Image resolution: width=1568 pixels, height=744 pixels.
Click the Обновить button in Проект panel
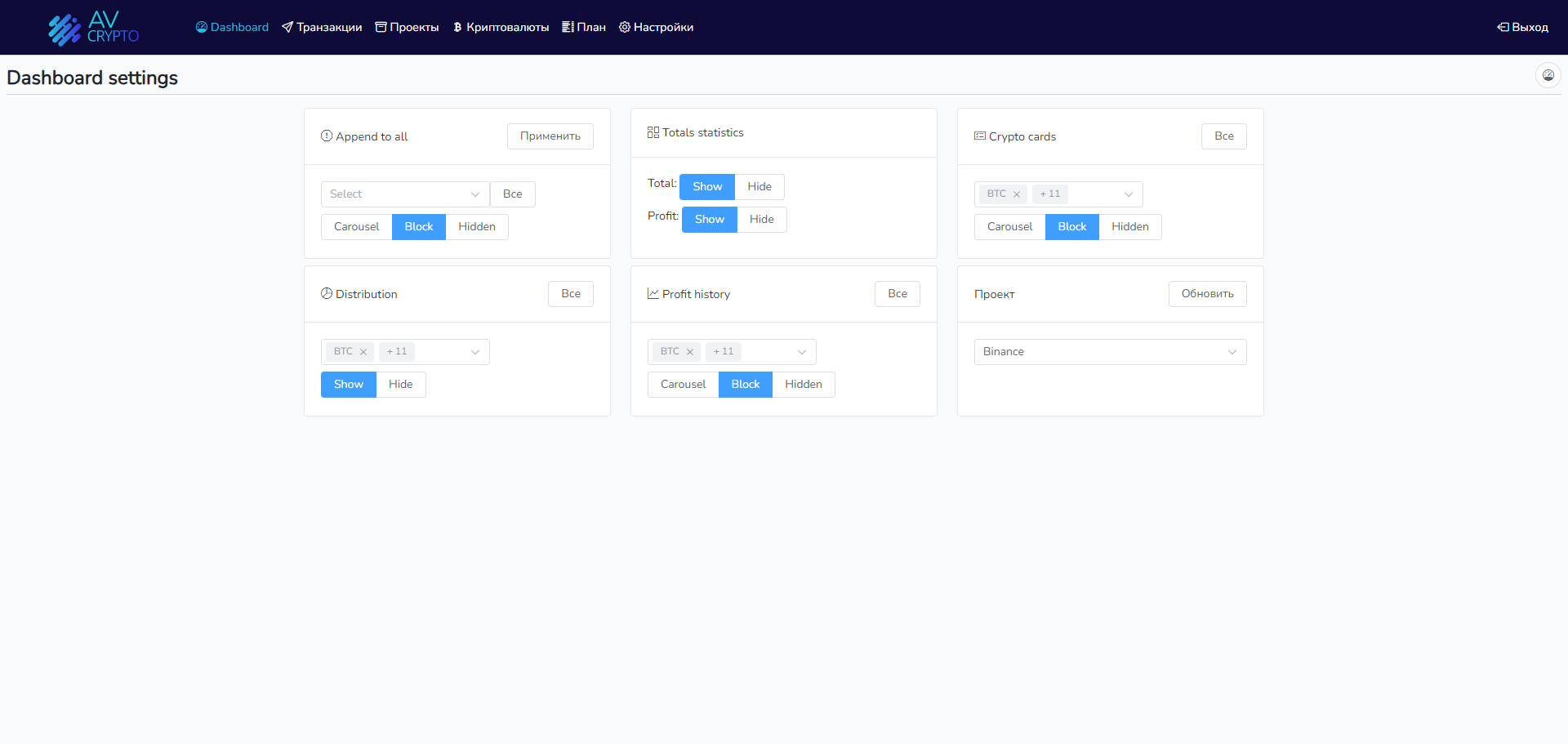pyautogui.click(x=1207, y=293)
